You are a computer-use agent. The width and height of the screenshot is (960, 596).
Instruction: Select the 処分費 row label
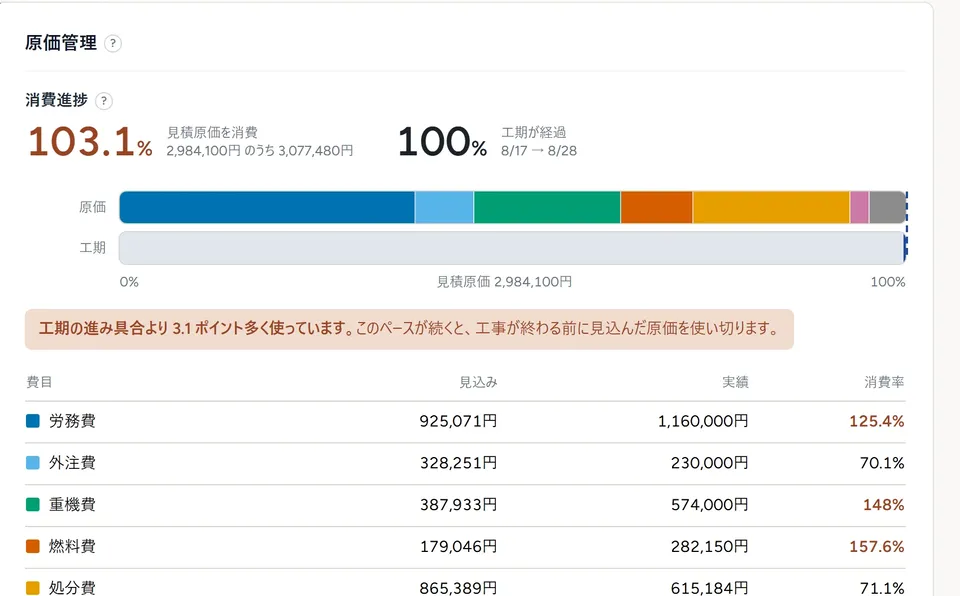tap(72, 587)
